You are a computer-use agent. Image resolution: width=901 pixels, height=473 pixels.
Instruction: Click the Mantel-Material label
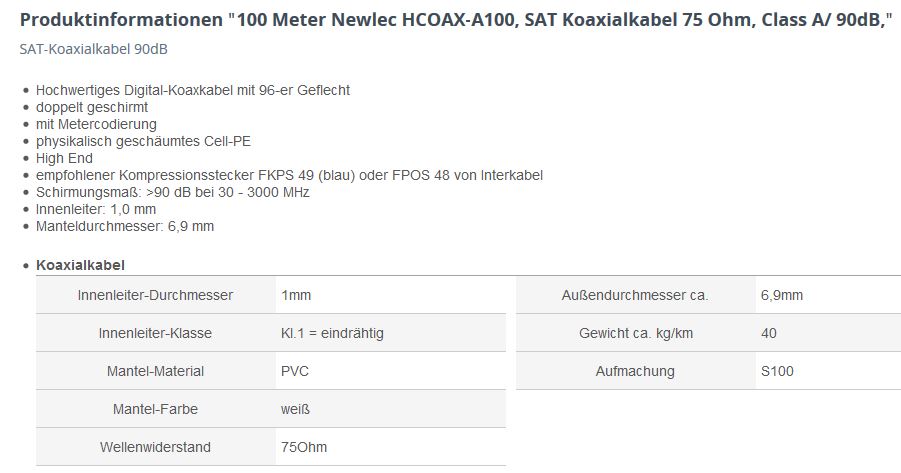point(155,371)
